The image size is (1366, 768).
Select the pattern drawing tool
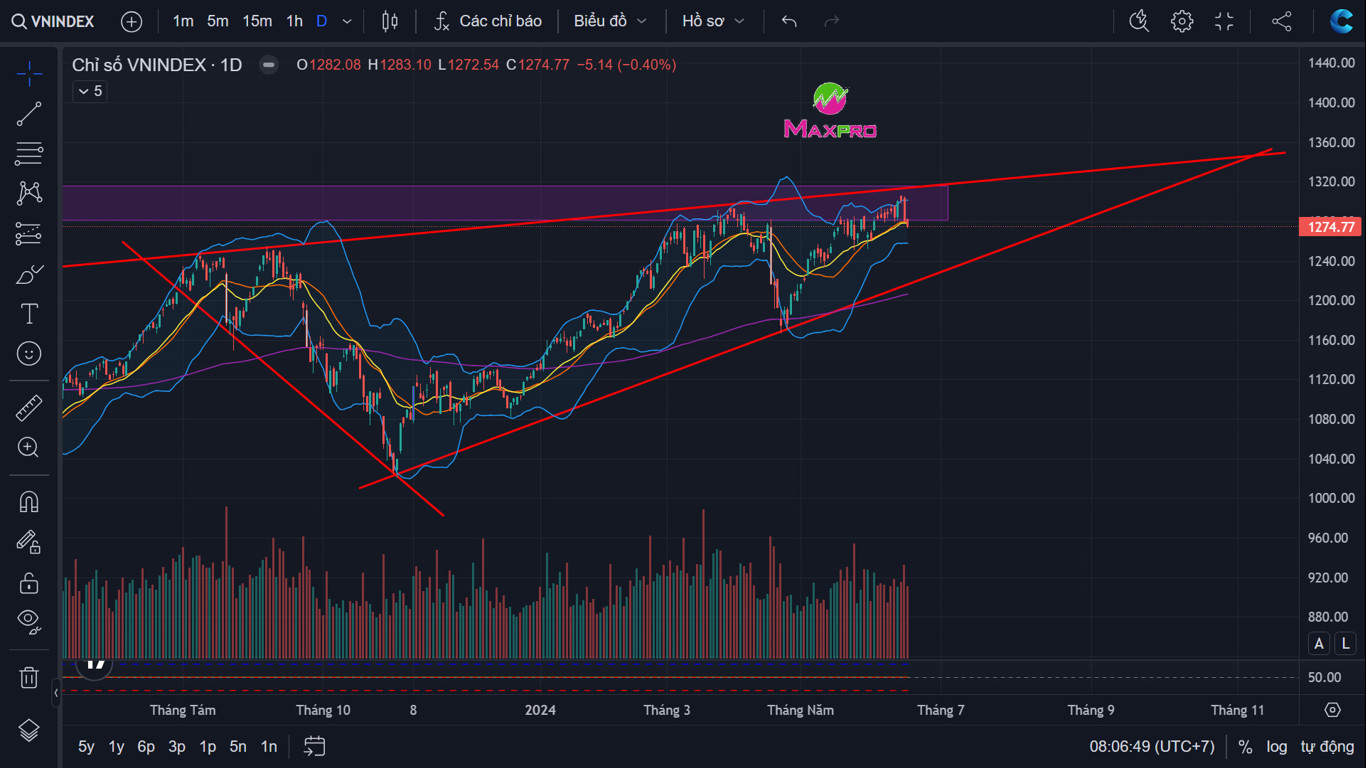(x=29, y=193)
